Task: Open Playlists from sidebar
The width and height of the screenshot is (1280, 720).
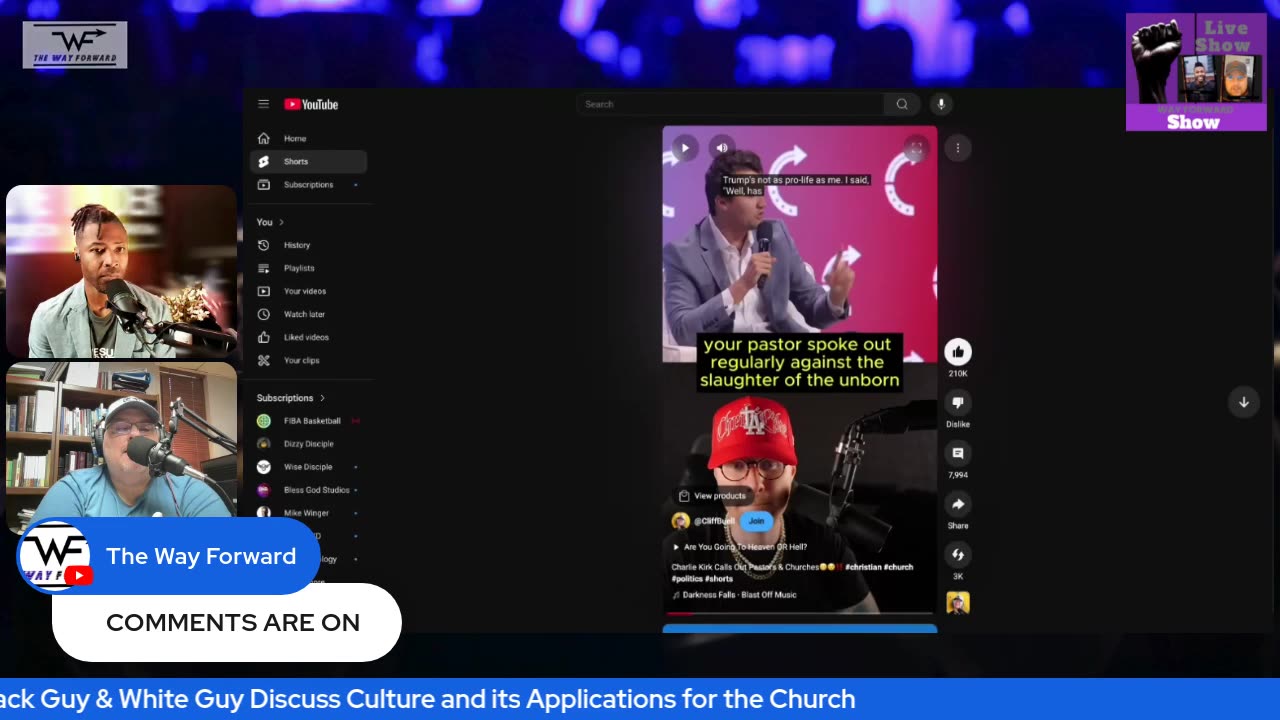Action: click(x=309, y=268)
